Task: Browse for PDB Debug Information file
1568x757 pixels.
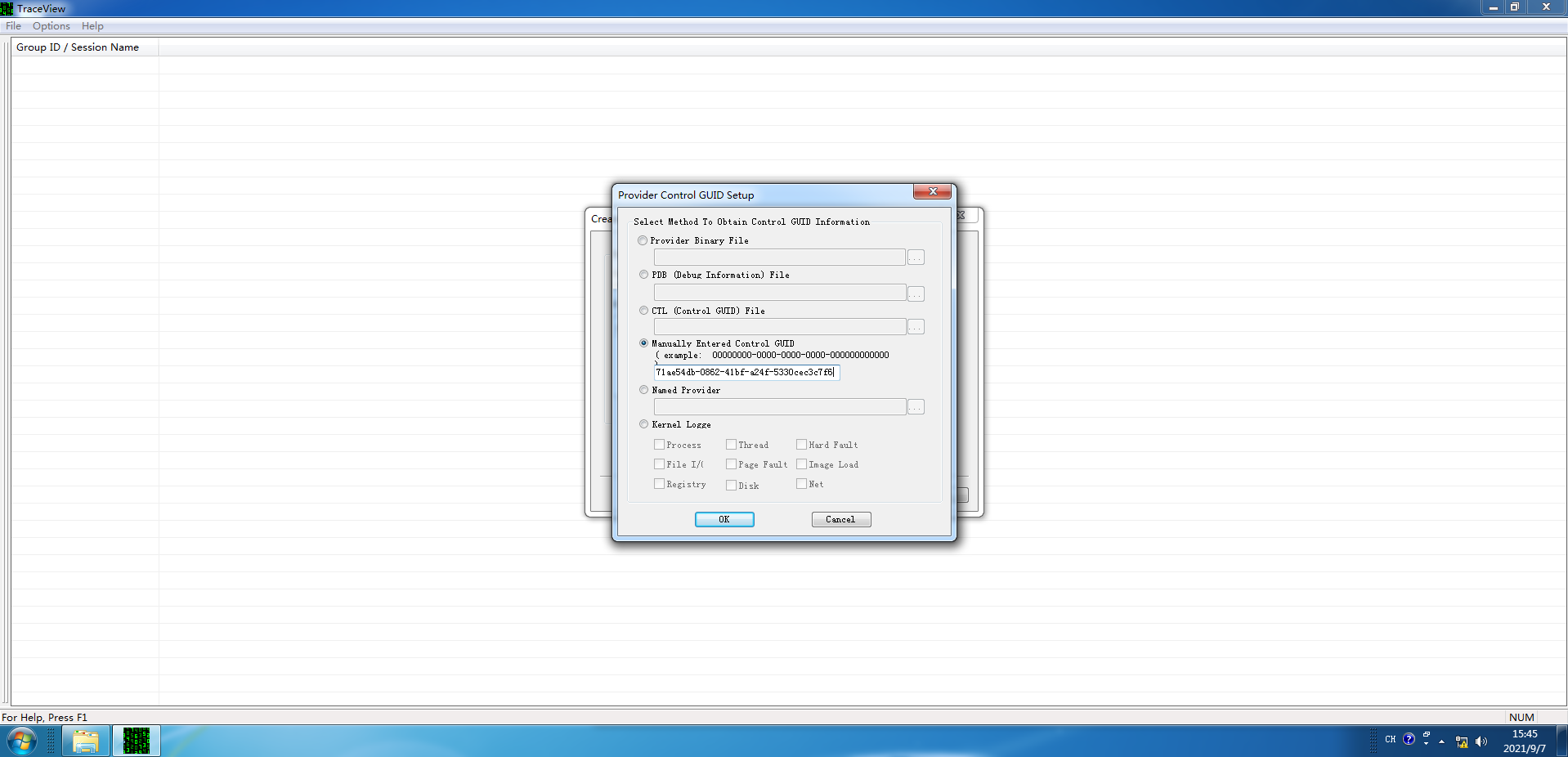Action: pyautogui.click(x=915, y=293)
